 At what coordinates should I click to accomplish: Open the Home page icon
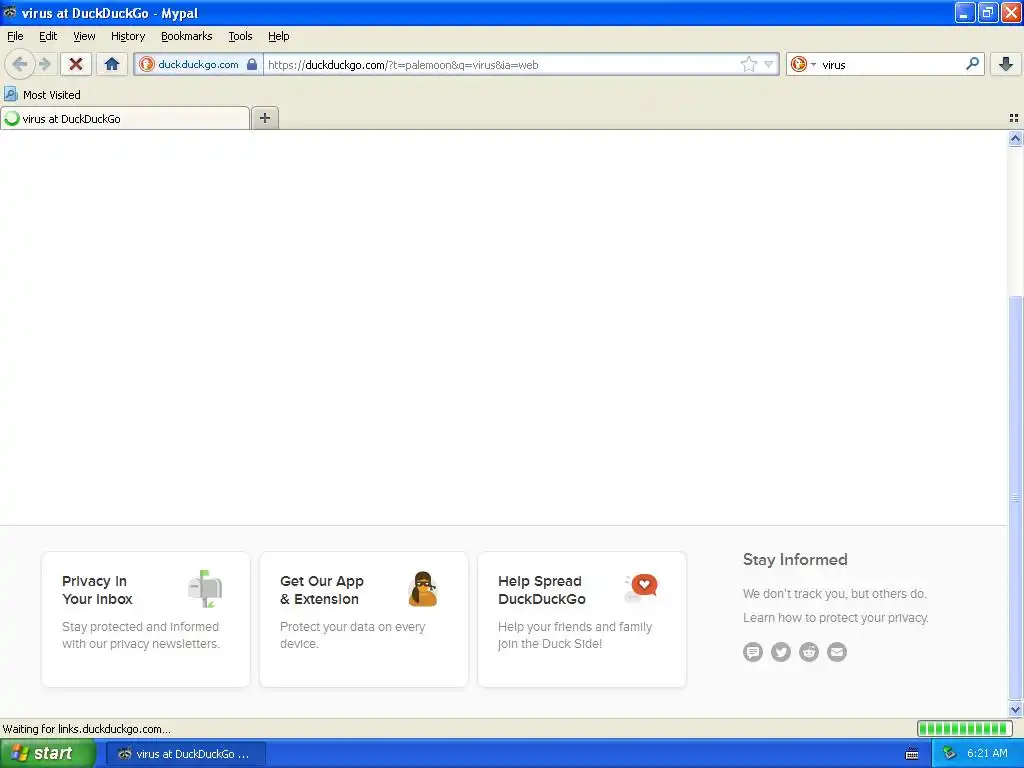pos(112,64)
